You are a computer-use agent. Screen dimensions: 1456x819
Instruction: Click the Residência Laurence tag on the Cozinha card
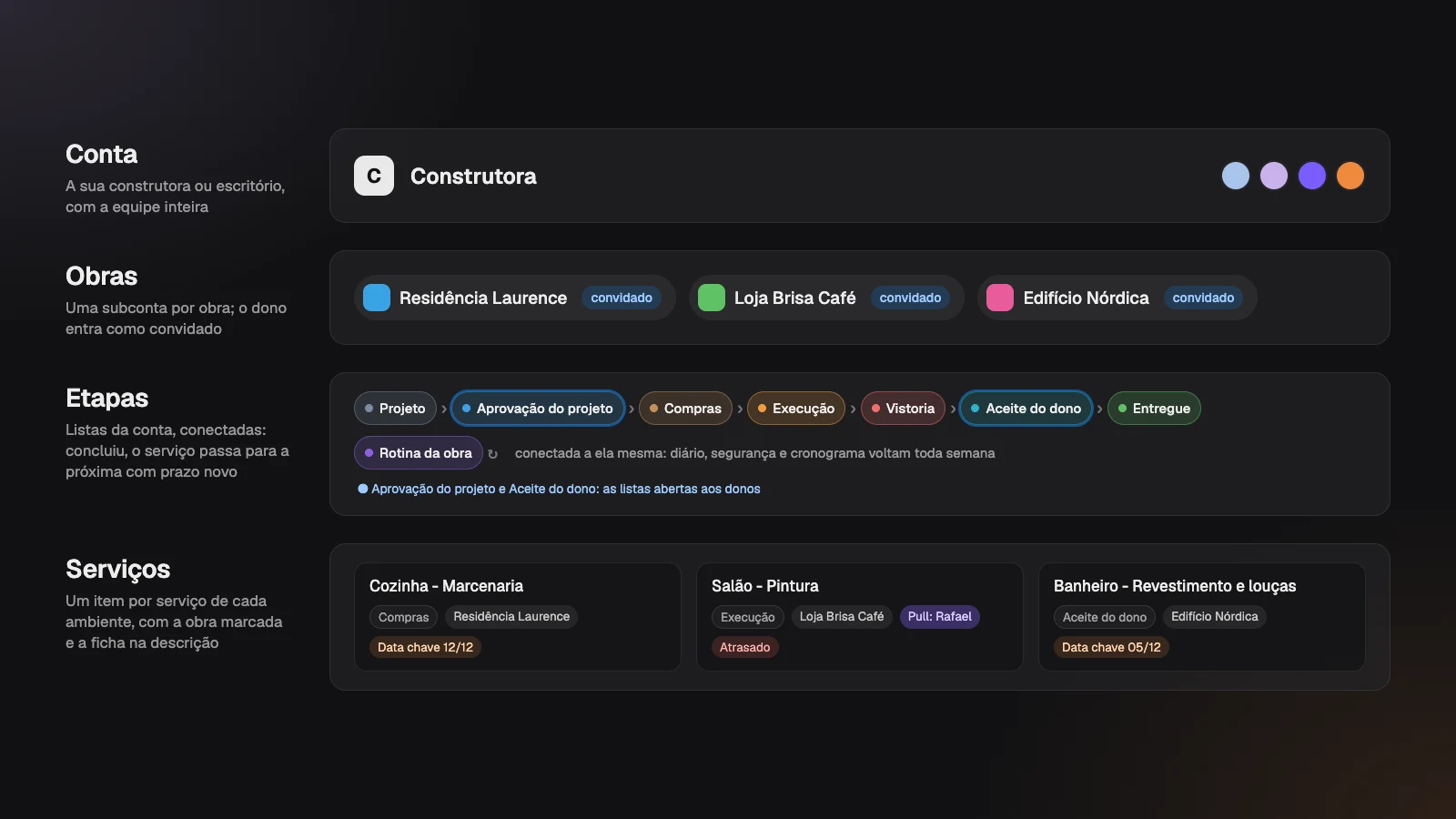(x=511, y=617)
